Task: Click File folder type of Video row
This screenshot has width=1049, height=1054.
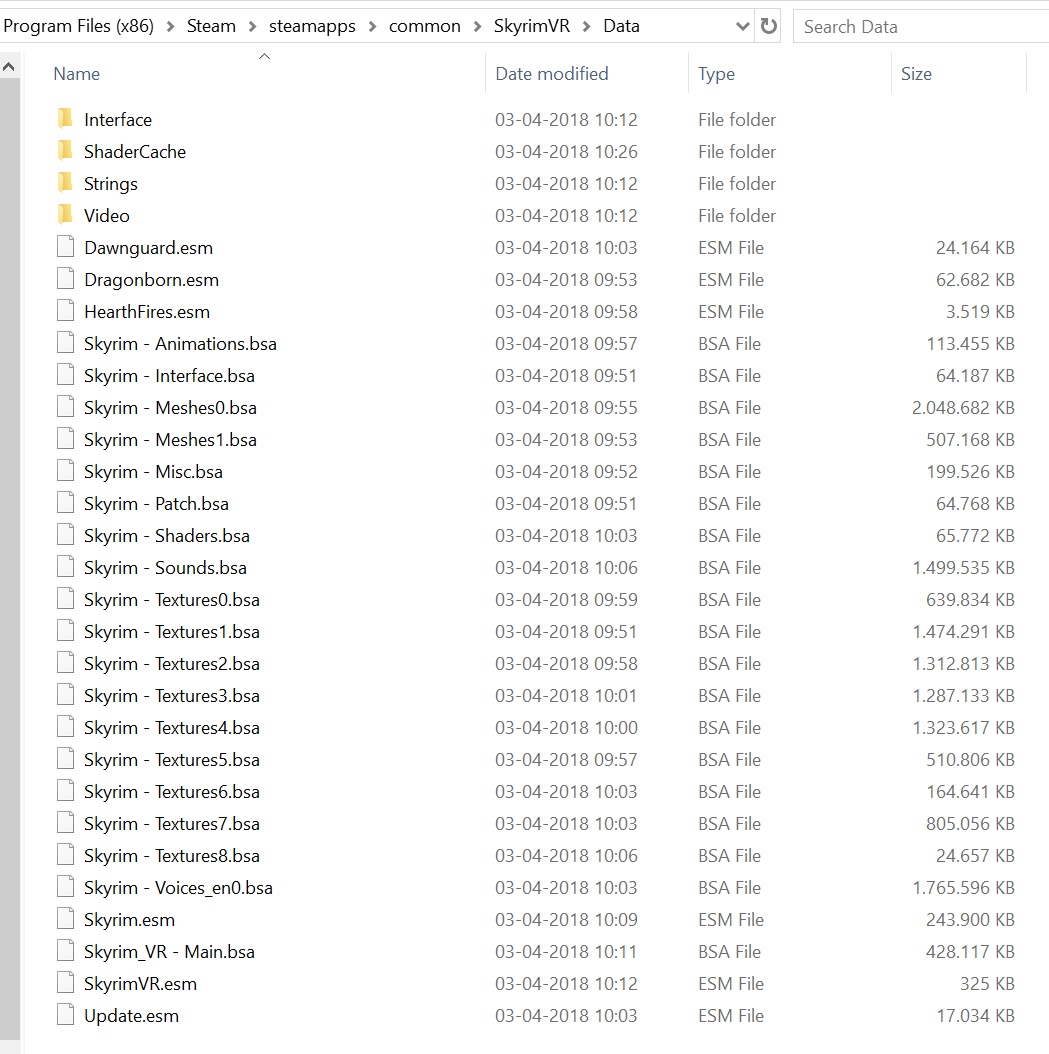Action: click(737, 215)
